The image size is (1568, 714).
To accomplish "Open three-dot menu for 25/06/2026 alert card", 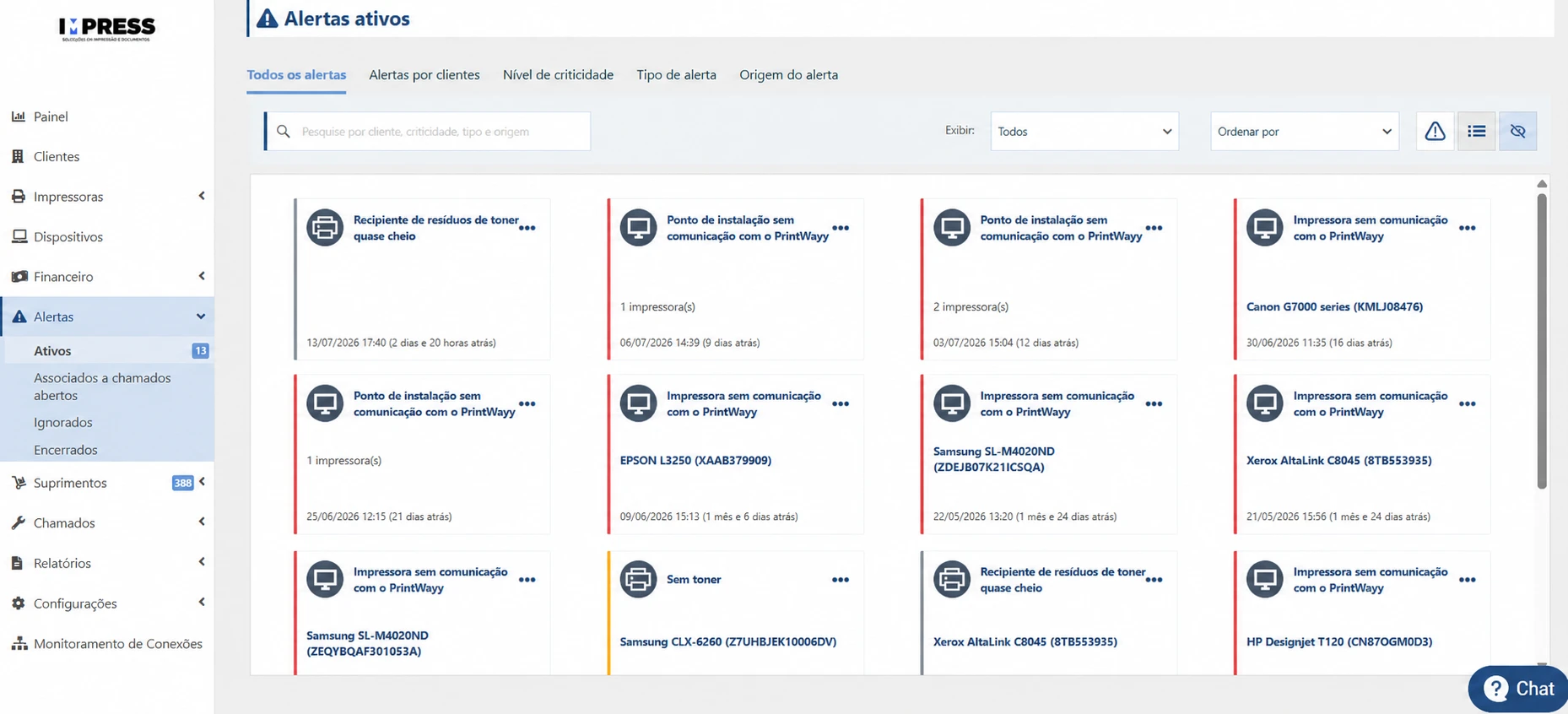I will (527, 404).
